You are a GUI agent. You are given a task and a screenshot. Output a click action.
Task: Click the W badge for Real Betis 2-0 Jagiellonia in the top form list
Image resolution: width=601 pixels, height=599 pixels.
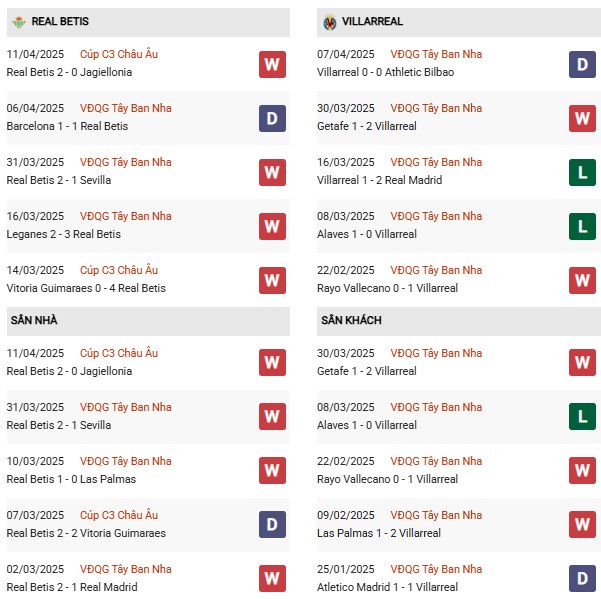click(272, 64)
